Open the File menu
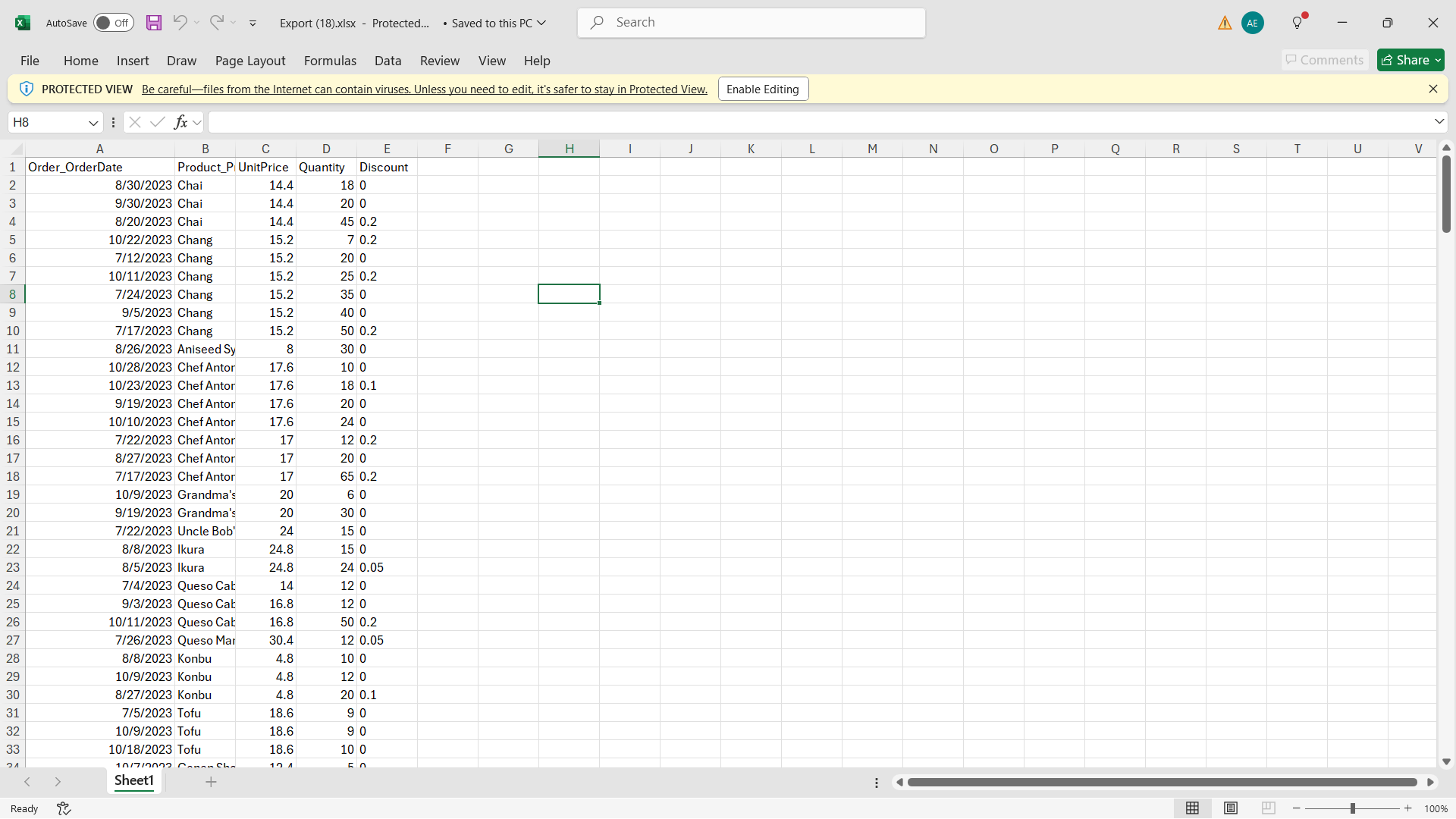1456x819 pixels. [30, 61]
